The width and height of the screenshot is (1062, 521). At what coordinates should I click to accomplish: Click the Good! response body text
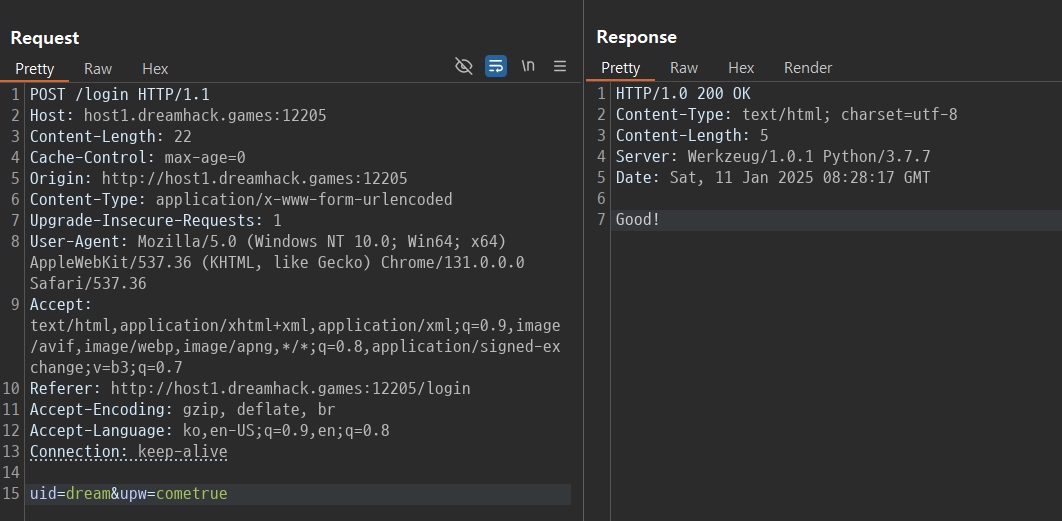coord(638,220)
